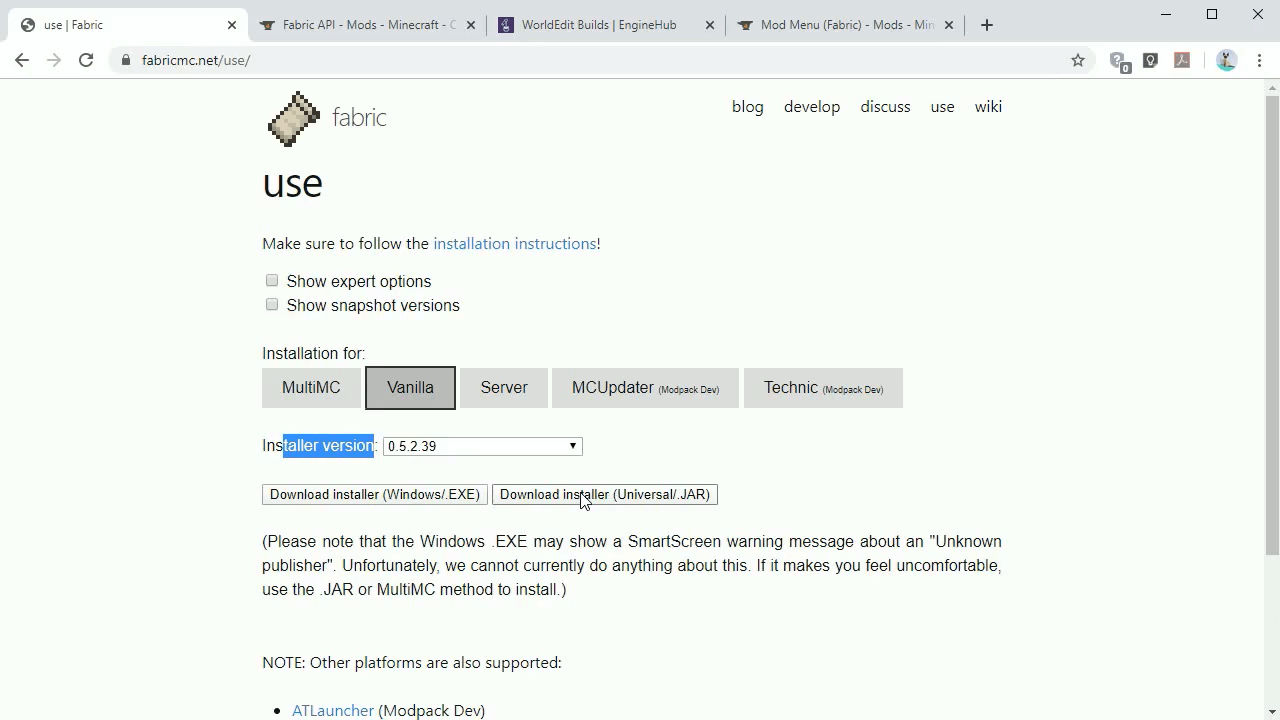The width and height of the screenshot is (1280, 720).
Task: Open the Chrome three-dot menu
Action: 1259,60
